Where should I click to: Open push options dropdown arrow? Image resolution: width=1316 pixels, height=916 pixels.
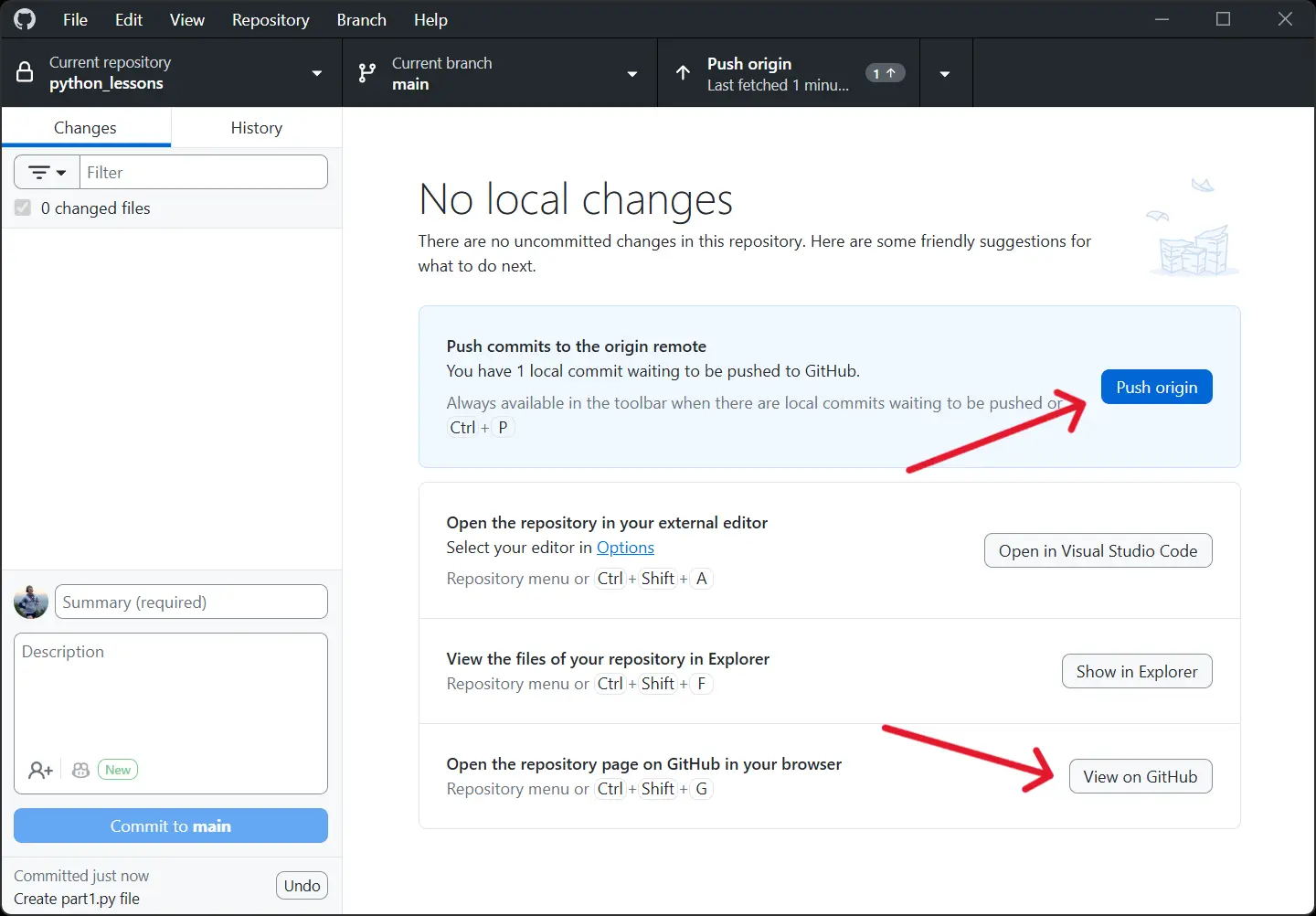pos(945,73)
